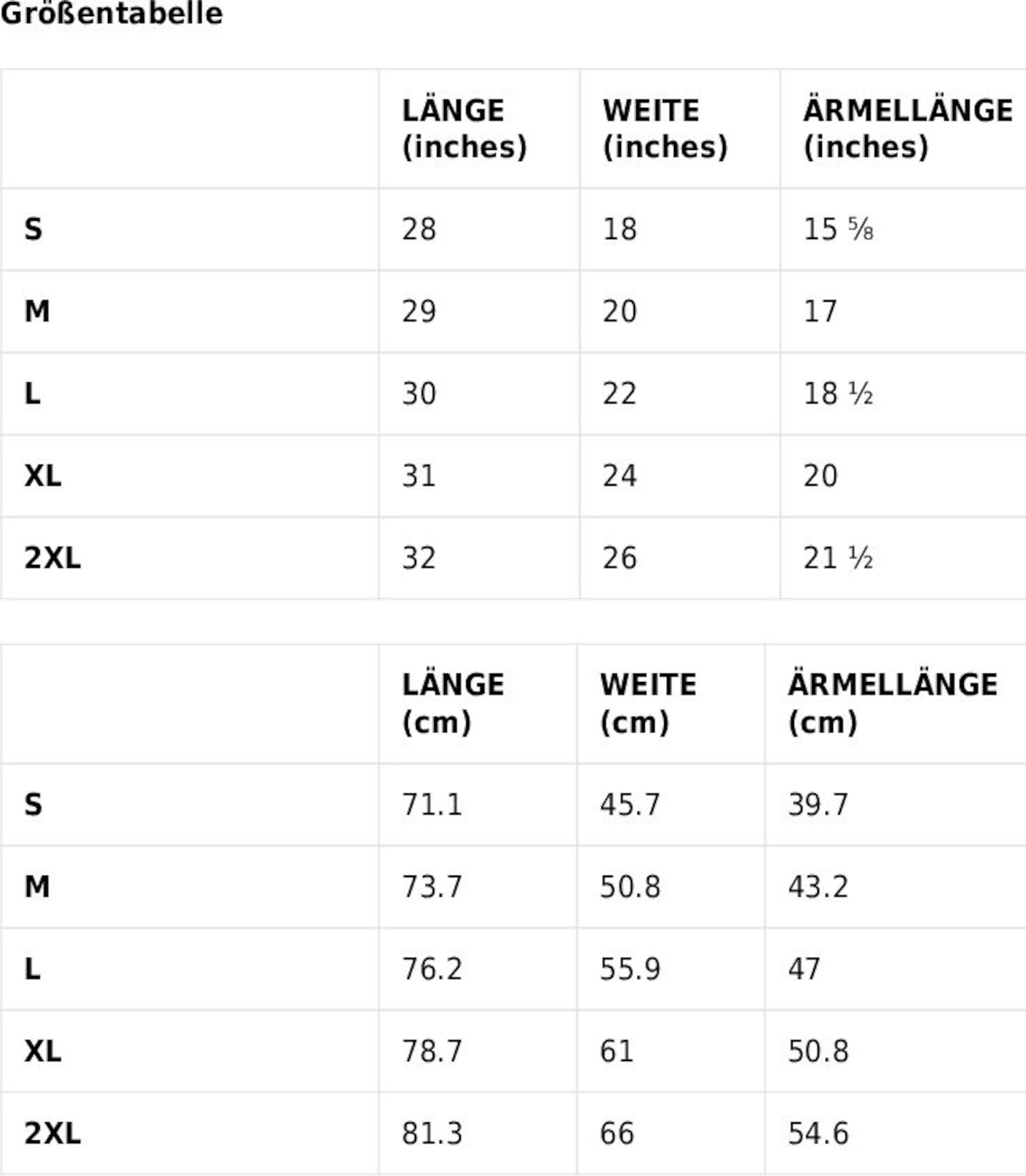
Task: Click sleeve length 15 ⅝ for size S
Action: pyautogui.click(x=838, y=229)
